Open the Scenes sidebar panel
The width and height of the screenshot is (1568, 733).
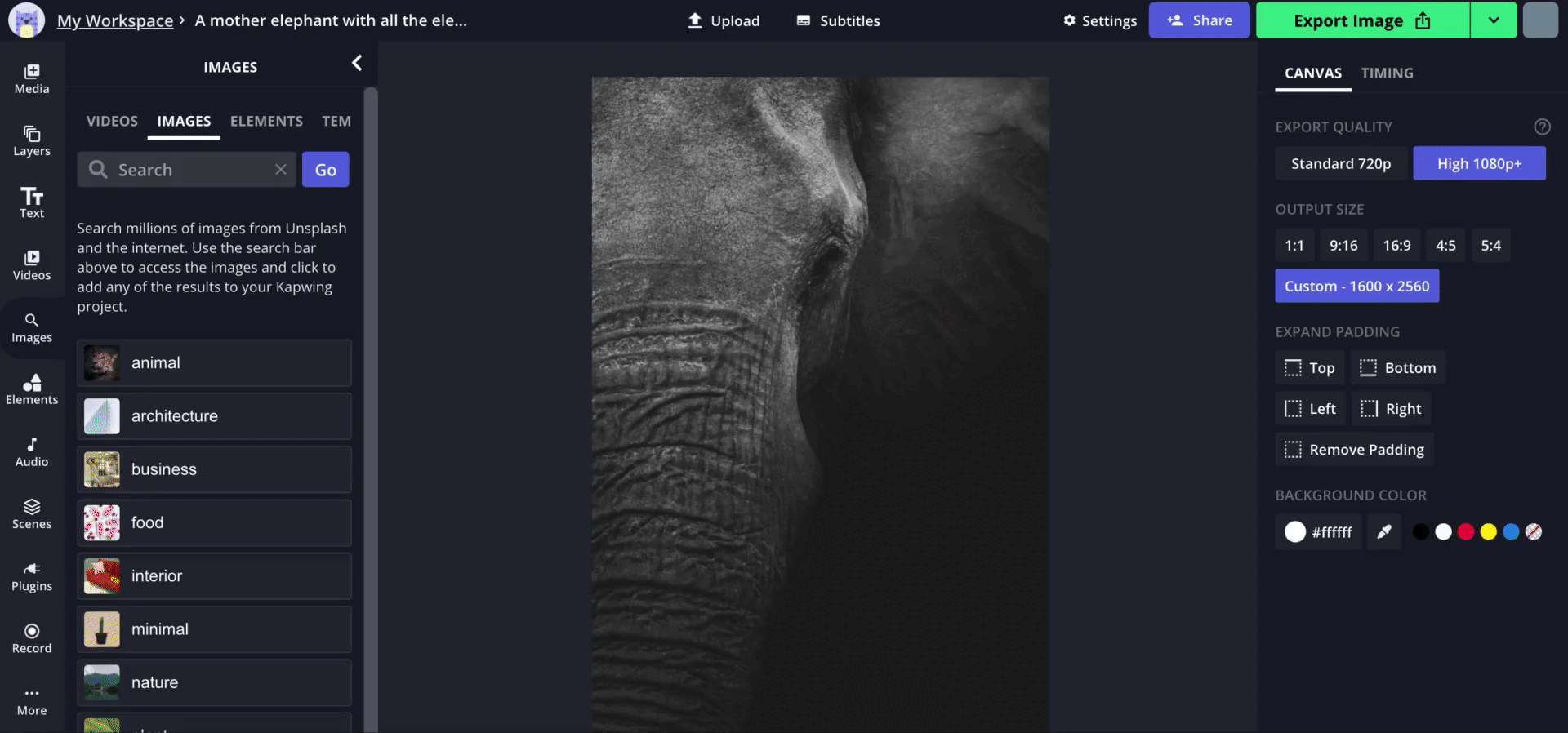[32, 513]
